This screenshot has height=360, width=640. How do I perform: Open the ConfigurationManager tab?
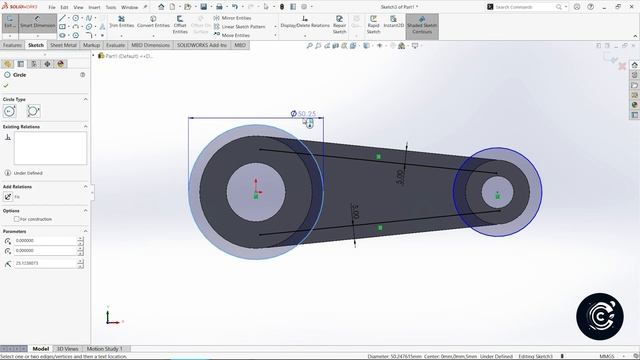click(34, 64)
